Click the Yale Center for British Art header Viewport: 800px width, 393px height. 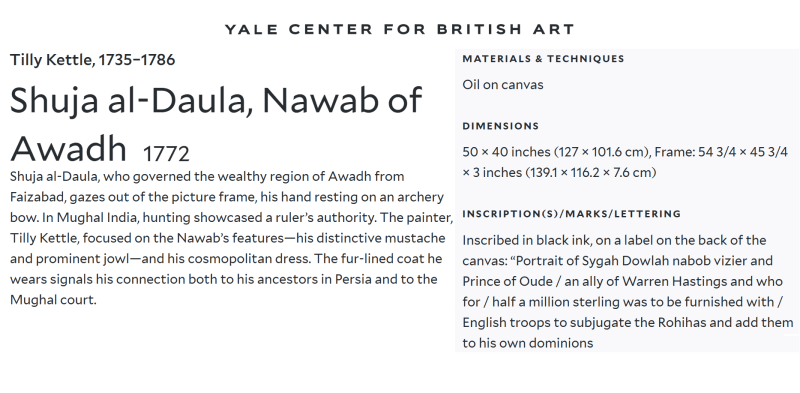(399, 29)
